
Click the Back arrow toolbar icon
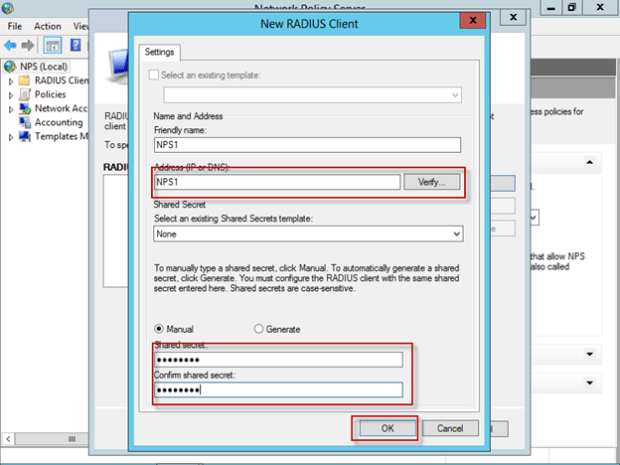pos(11,45)
